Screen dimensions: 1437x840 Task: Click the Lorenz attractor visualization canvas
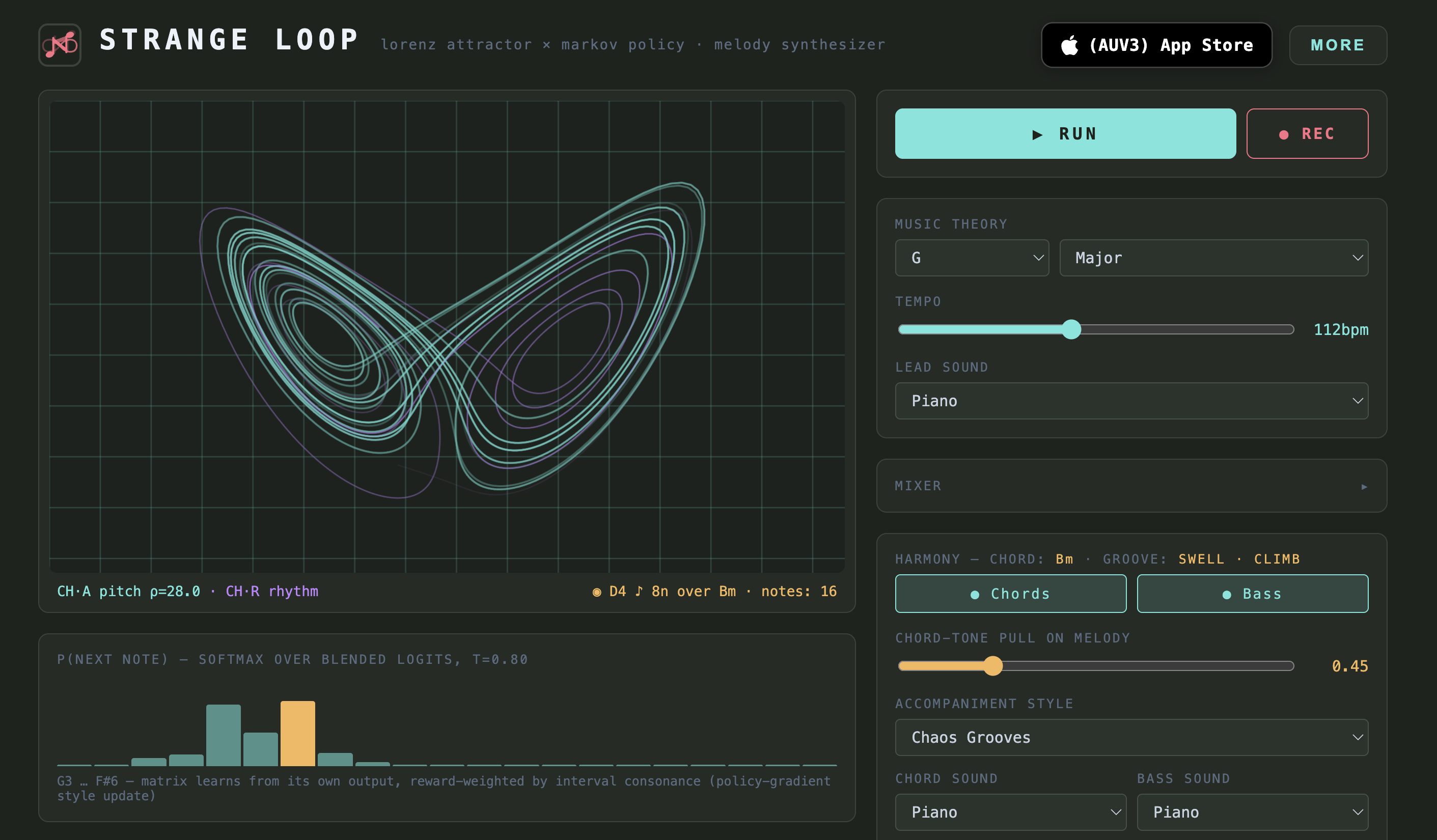(x=447, y=337)
